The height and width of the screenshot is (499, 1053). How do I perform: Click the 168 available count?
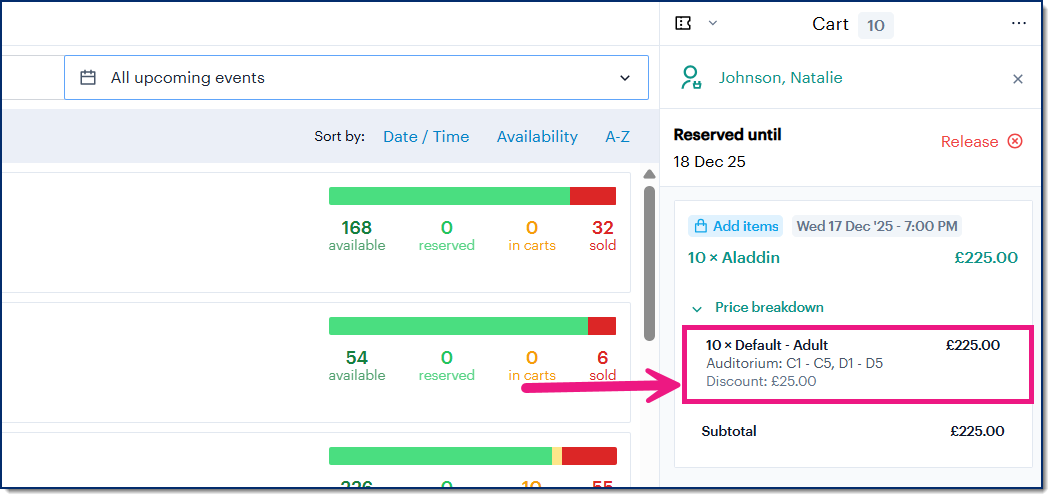click(357, 228)
